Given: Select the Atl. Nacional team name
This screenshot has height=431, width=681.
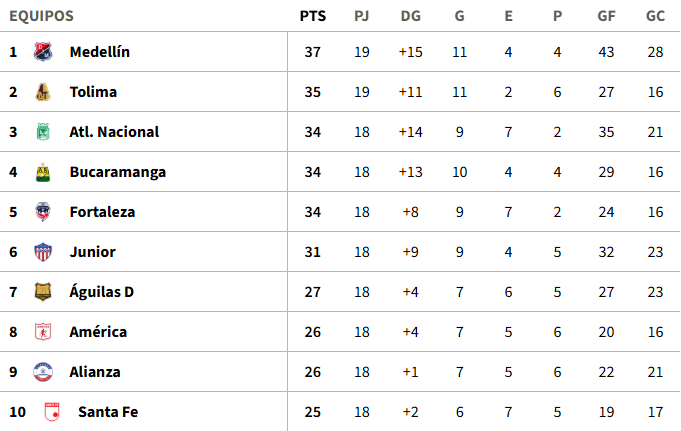Looking at the screenshot, I should click(x=114, y=132).
